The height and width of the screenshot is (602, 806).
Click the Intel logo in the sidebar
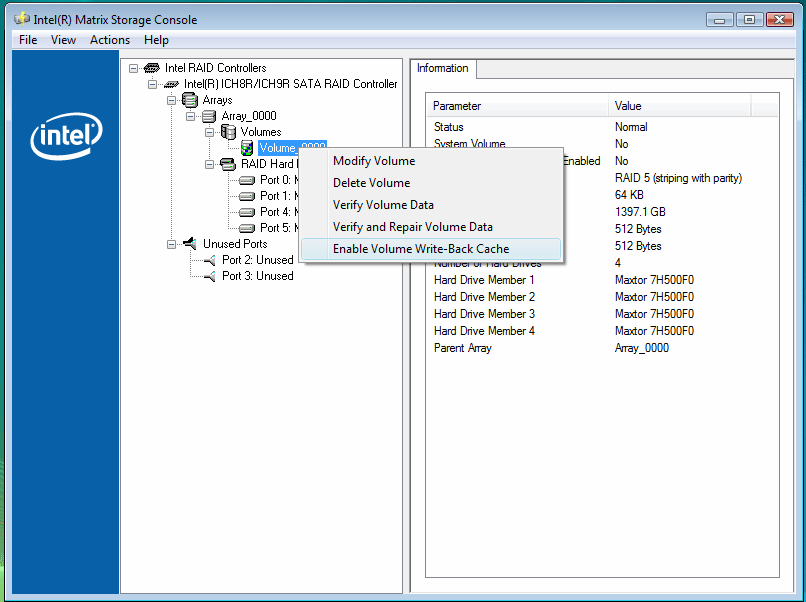[66, 136]
